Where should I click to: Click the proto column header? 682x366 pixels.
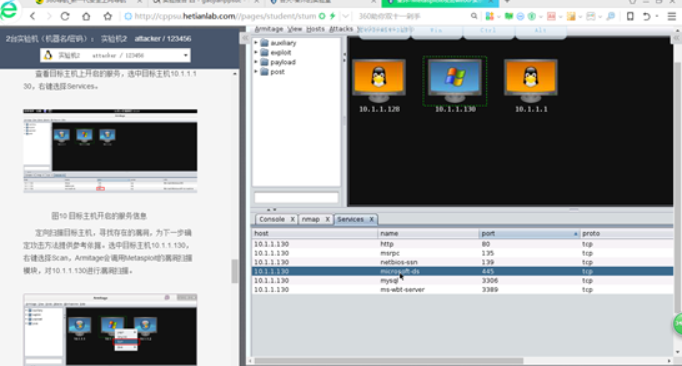(627, 234)
